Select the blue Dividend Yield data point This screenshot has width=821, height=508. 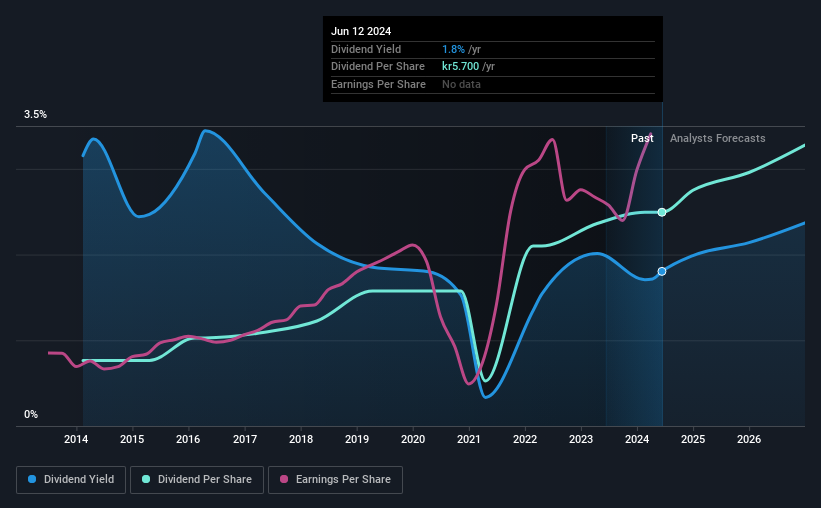[x=662, y=271]
